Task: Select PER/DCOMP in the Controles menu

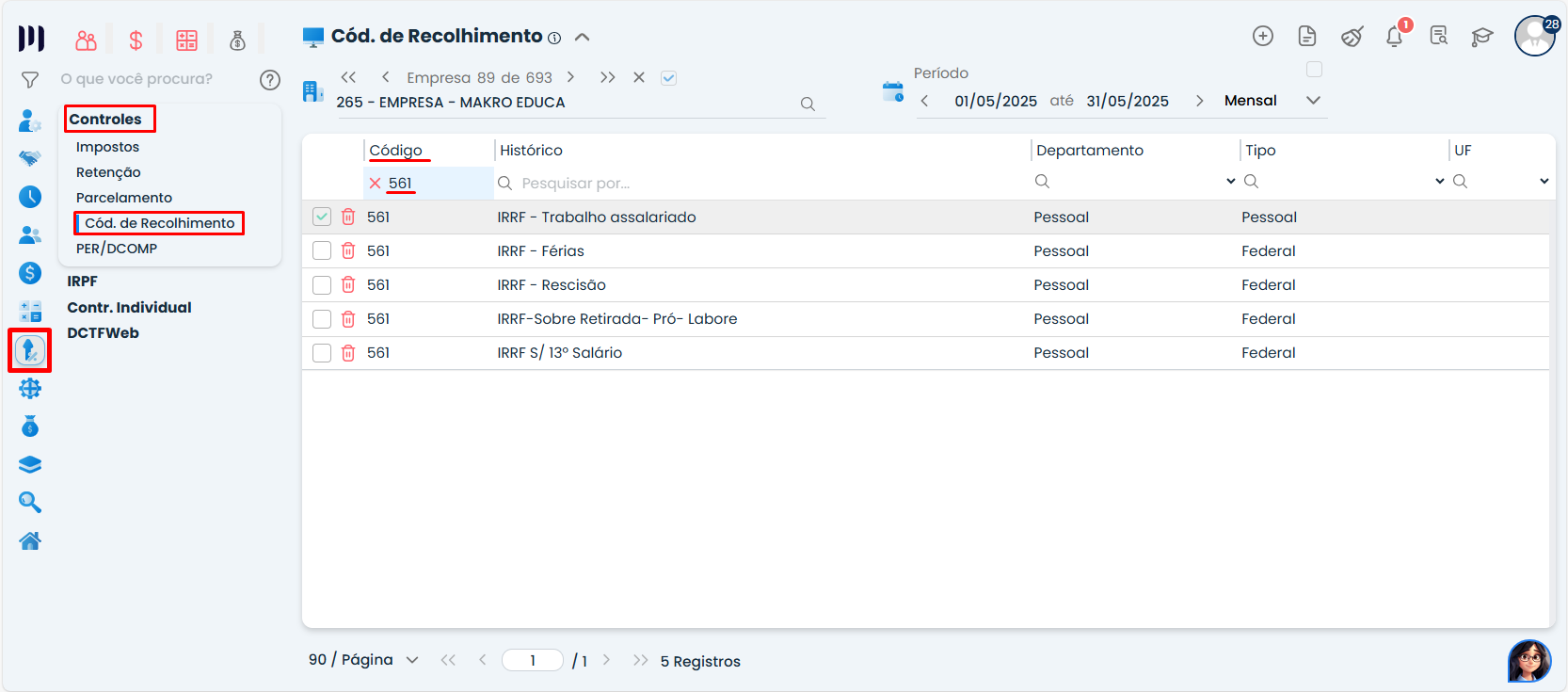Action: point(117,249)
